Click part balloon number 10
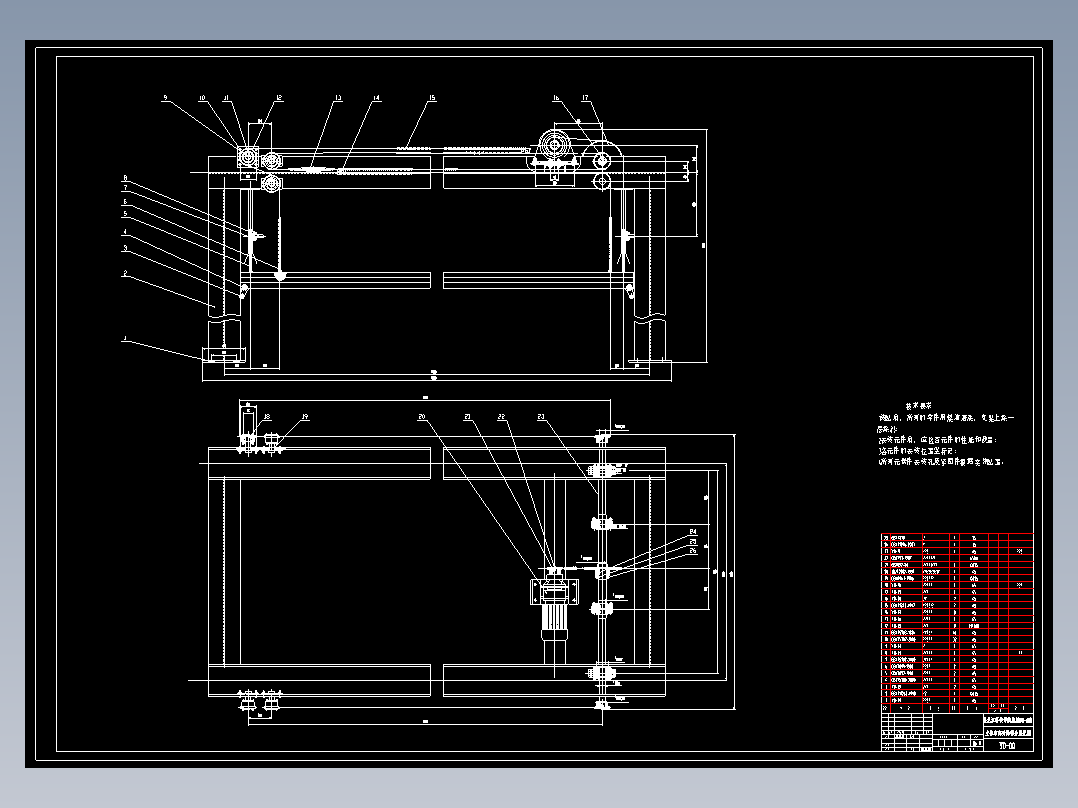Viewport: 1078px width, 808px height. point(203,98)
